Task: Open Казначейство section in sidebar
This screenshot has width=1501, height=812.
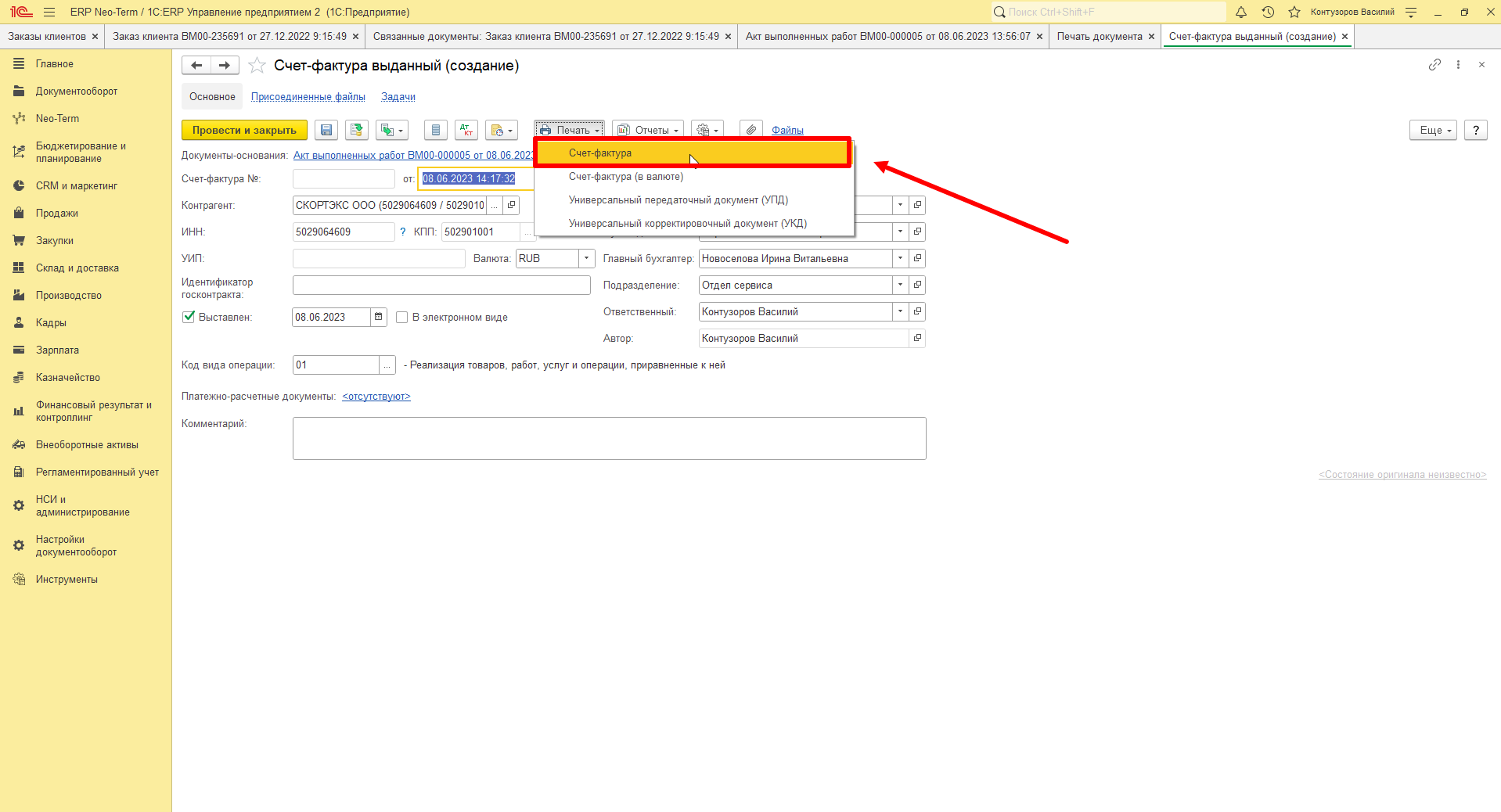Action: (67, 377)
